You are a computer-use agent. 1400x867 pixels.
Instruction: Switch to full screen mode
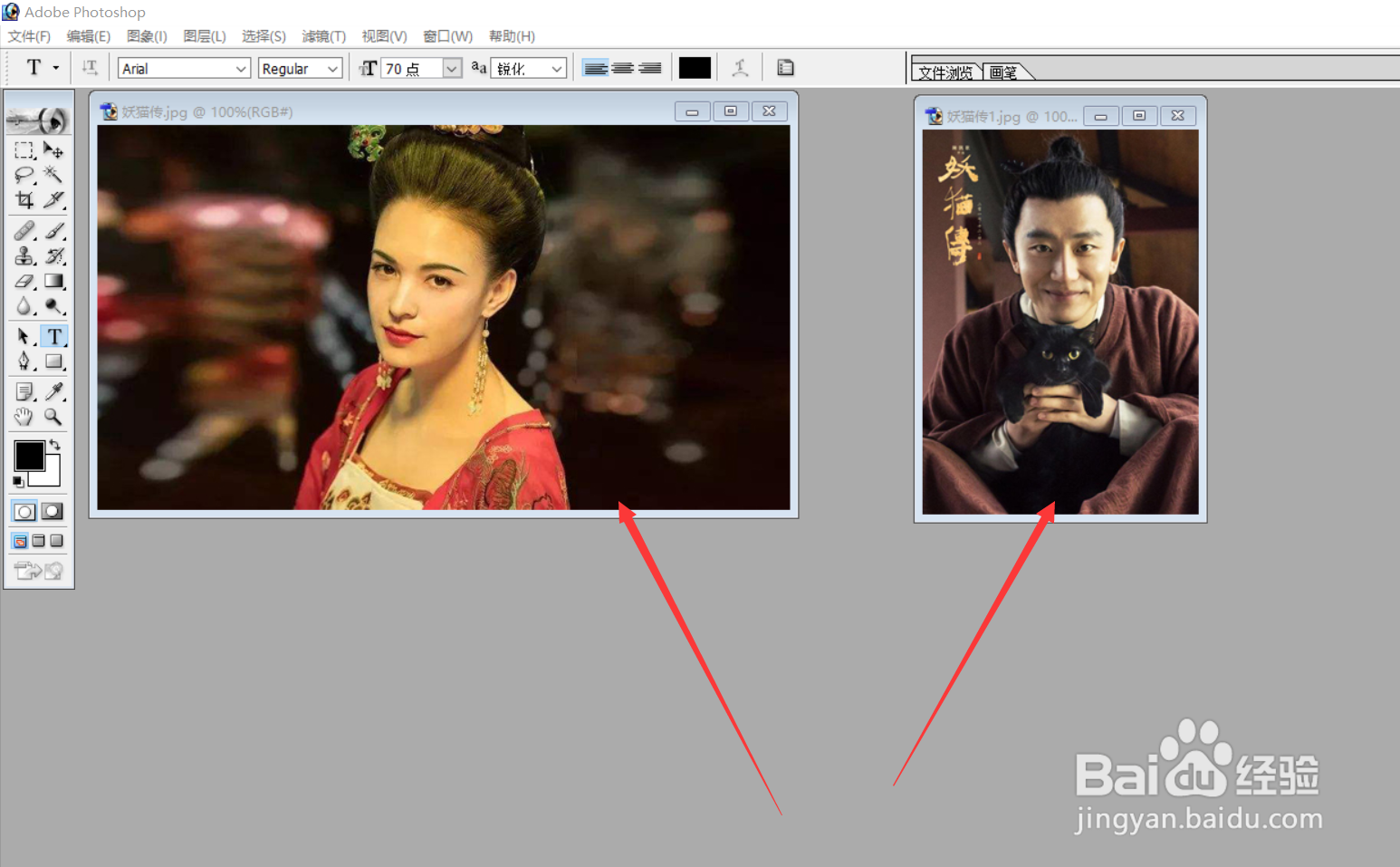click(56, 541)
